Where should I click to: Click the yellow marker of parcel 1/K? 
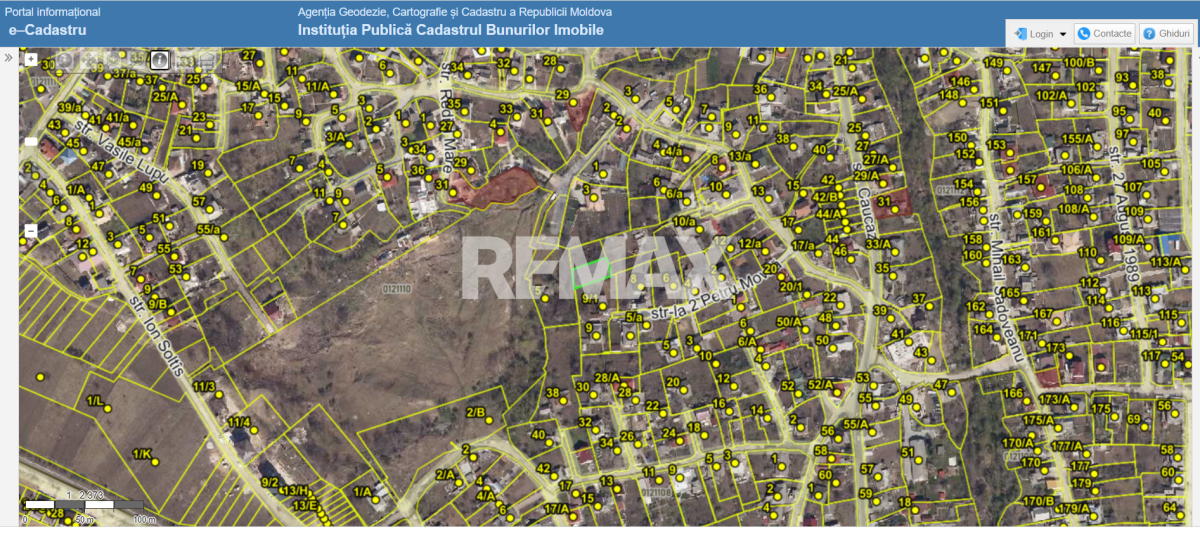click(155, 462)
